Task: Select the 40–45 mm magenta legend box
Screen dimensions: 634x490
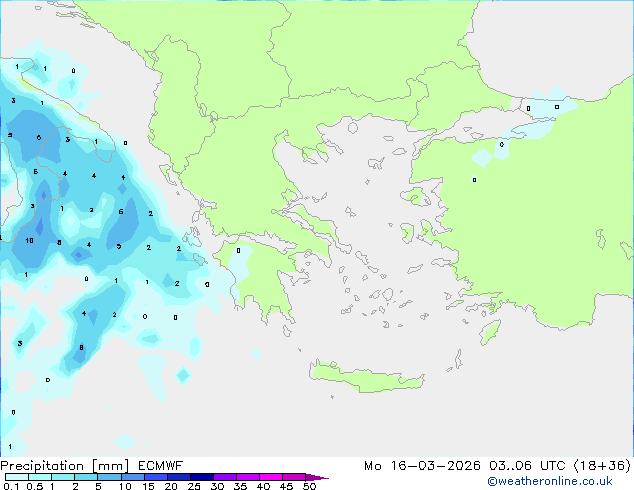Action: pyautogui.click(x=271, y=477)
